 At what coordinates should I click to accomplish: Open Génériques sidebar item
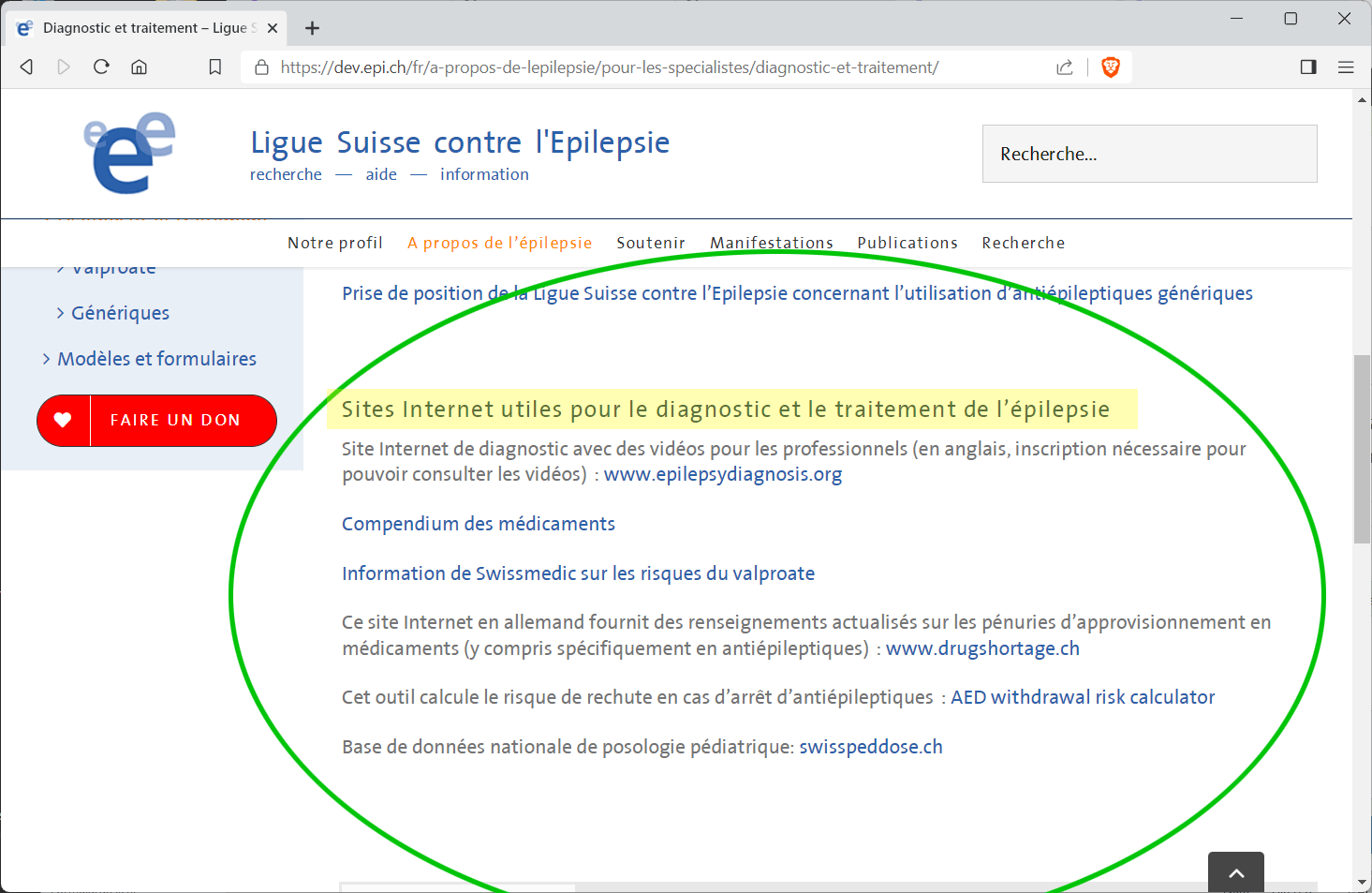point(120,313)
